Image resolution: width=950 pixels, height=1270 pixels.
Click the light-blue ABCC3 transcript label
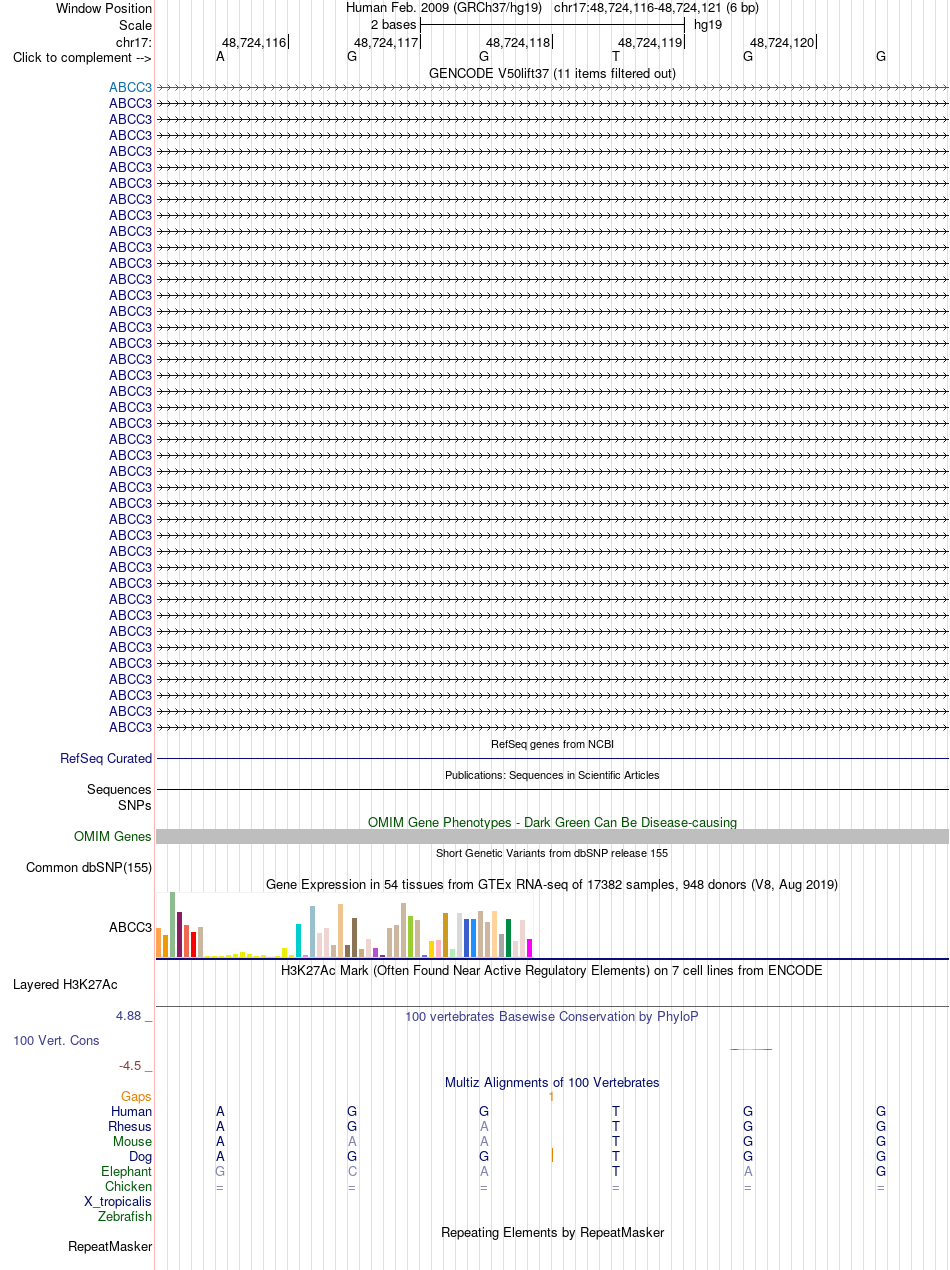(x=130, y=87)
